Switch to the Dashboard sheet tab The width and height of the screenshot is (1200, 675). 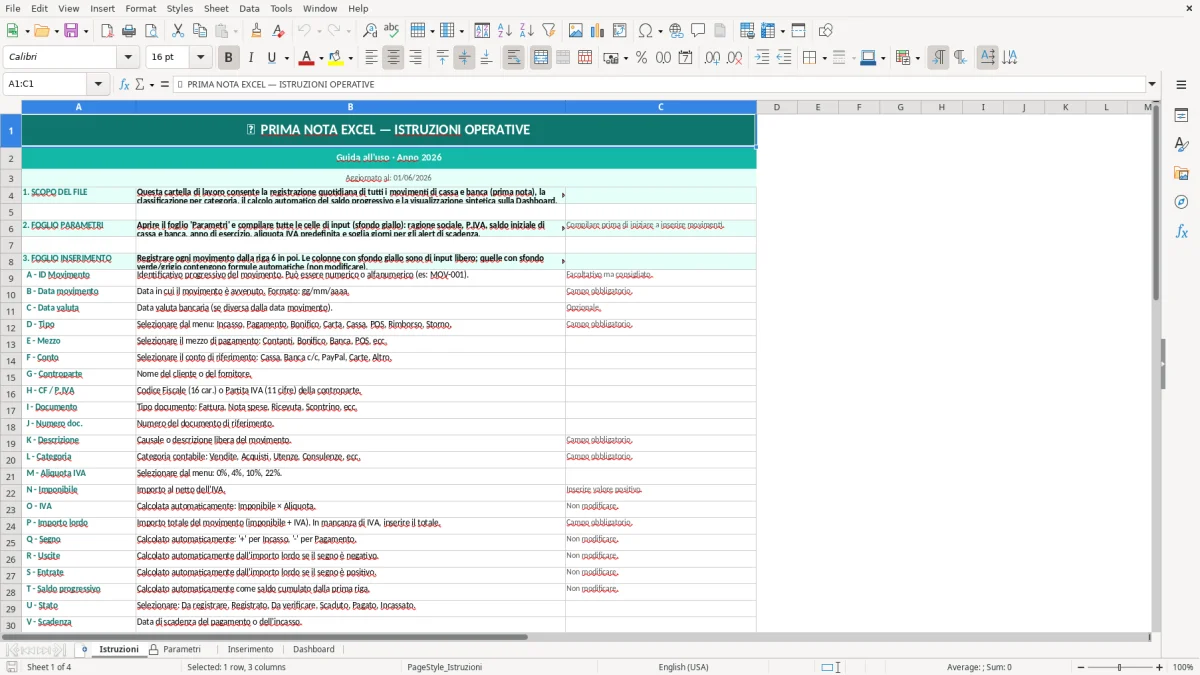313,649
